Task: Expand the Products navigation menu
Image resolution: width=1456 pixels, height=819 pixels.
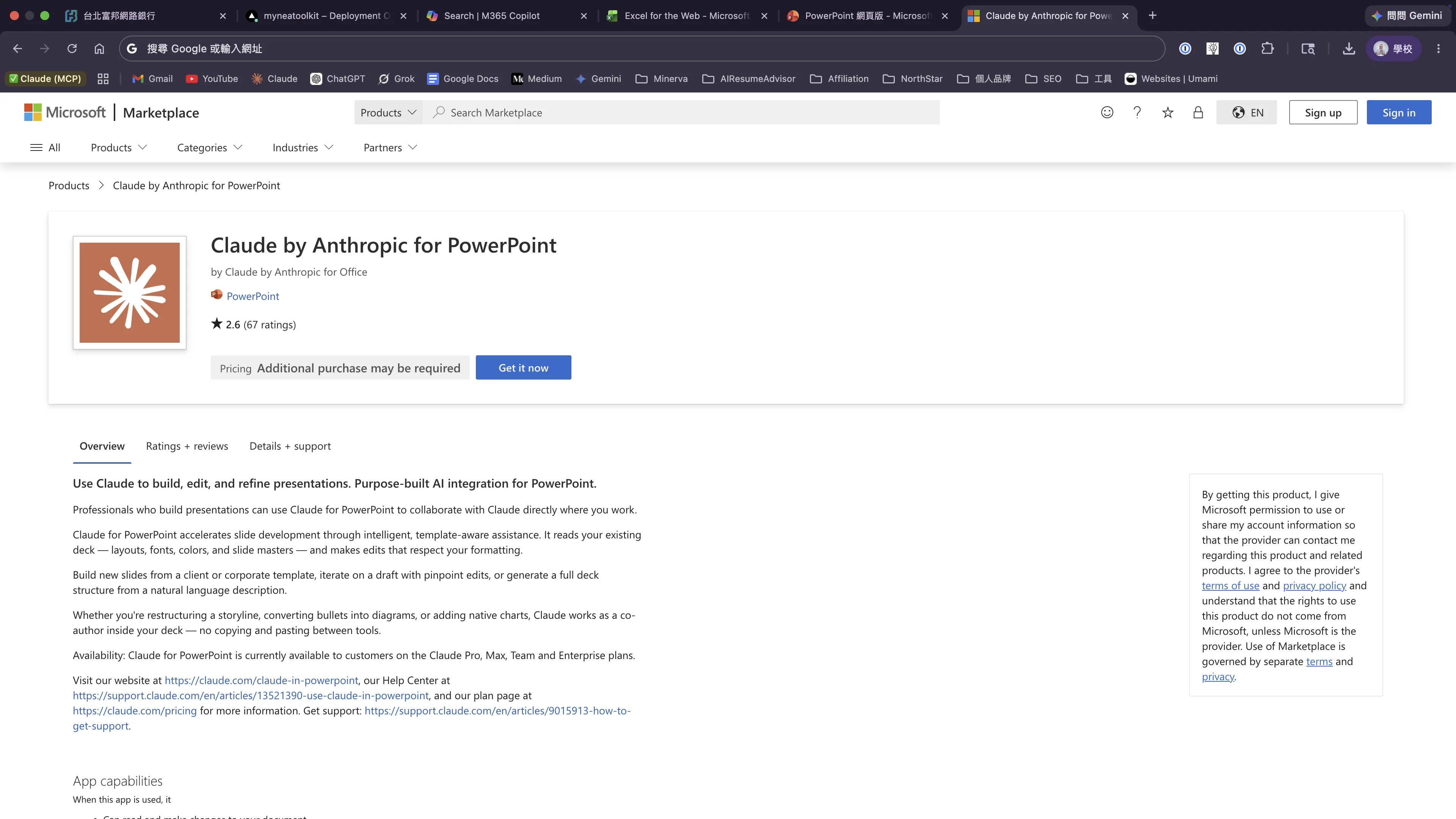Action: tap(119, 147)
